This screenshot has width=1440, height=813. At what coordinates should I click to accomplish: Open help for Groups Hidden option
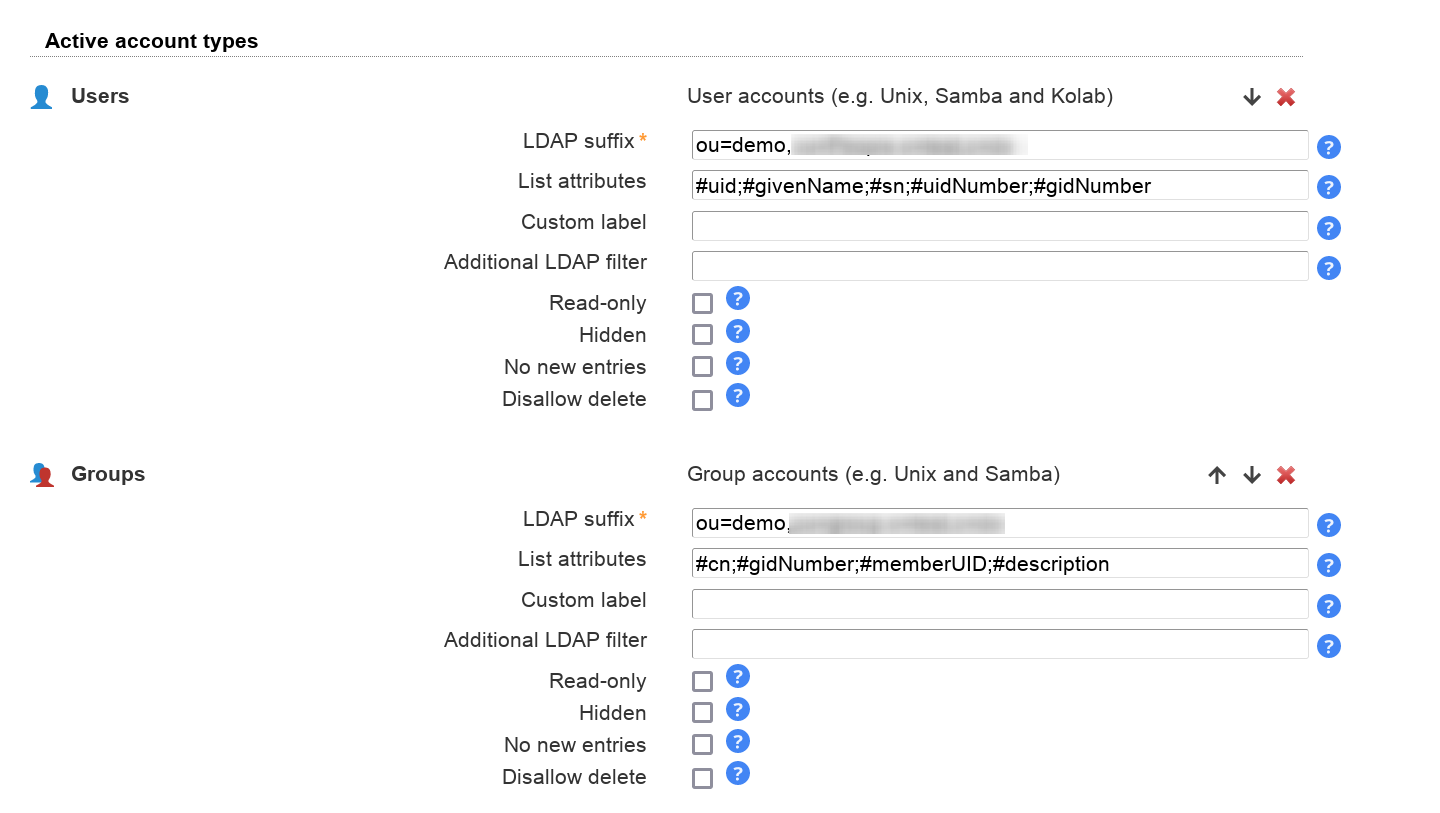click(x=737, y=709)
